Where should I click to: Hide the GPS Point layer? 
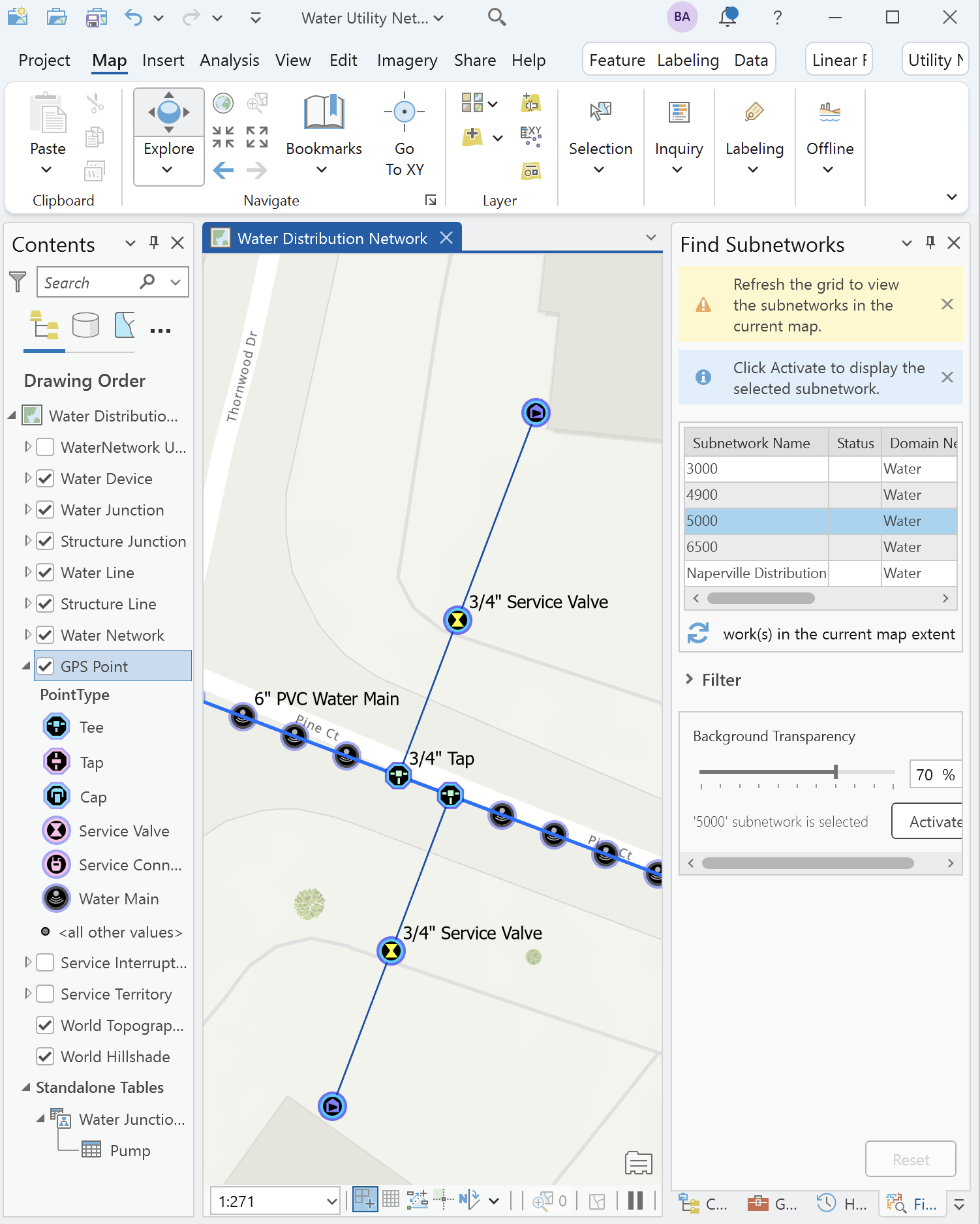(45, 667)
